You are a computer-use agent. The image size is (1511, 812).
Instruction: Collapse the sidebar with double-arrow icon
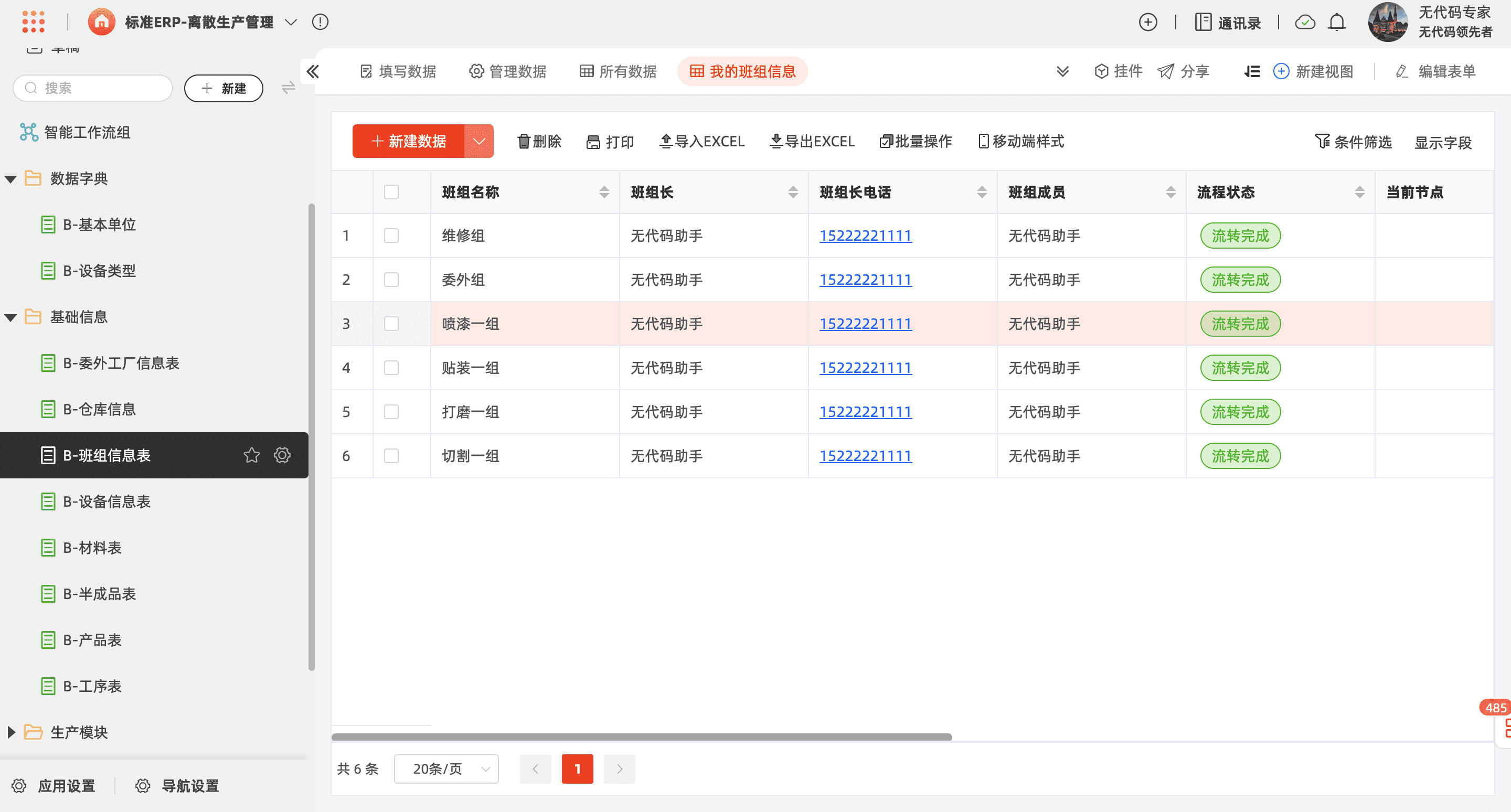pyautogui.click(x=313, y=71)
